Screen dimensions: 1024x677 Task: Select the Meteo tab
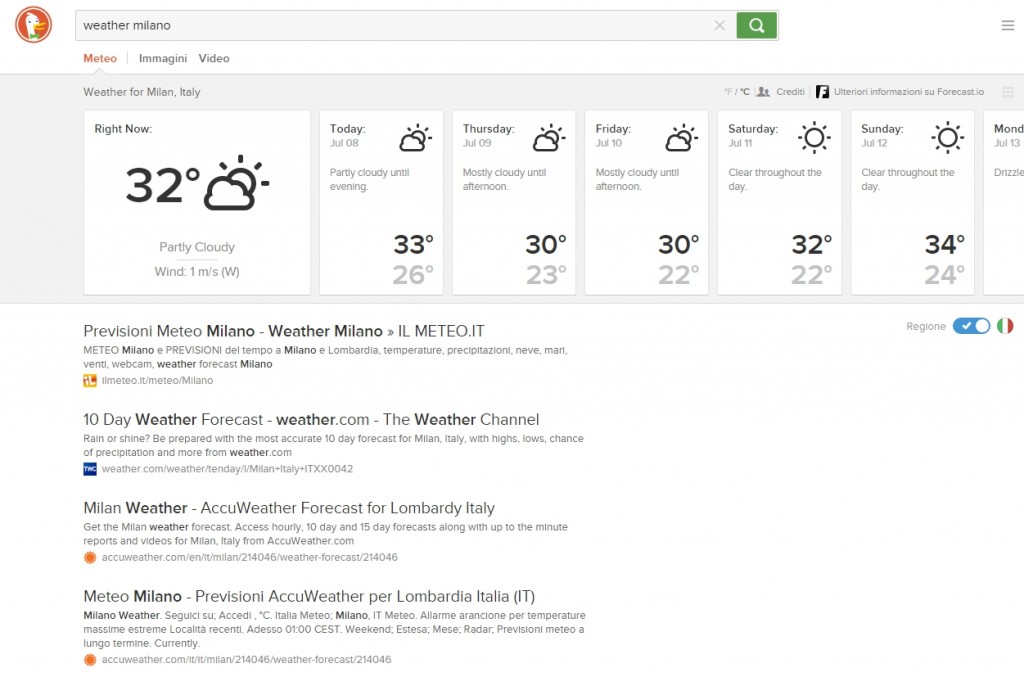(100, 58)
